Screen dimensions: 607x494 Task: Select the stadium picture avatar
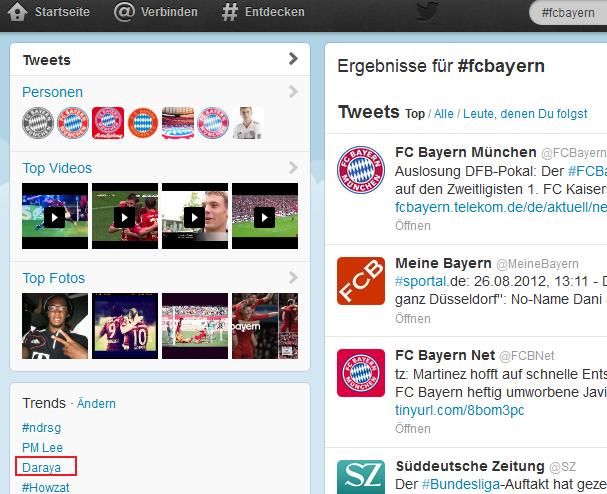tap(178, 123)
